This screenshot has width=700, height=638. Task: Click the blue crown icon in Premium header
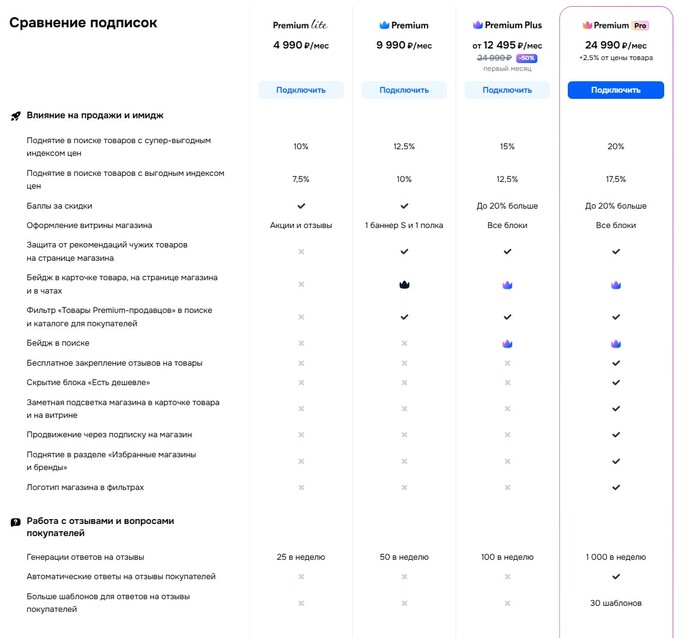coord(385,25)
